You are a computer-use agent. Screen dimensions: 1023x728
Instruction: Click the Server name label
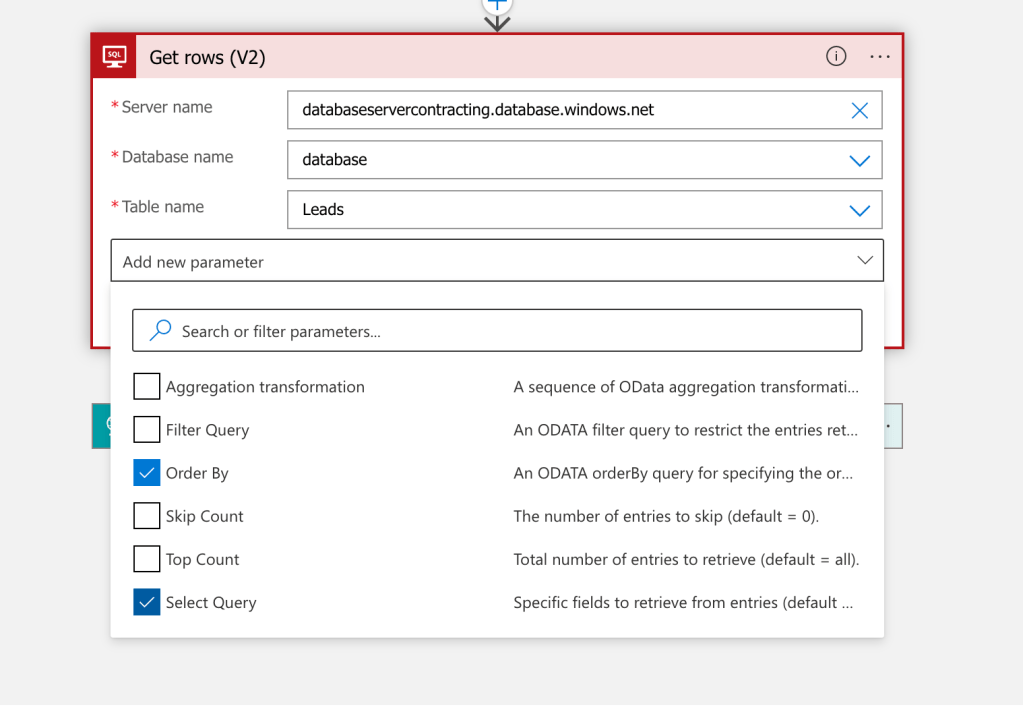click(167, 107)
